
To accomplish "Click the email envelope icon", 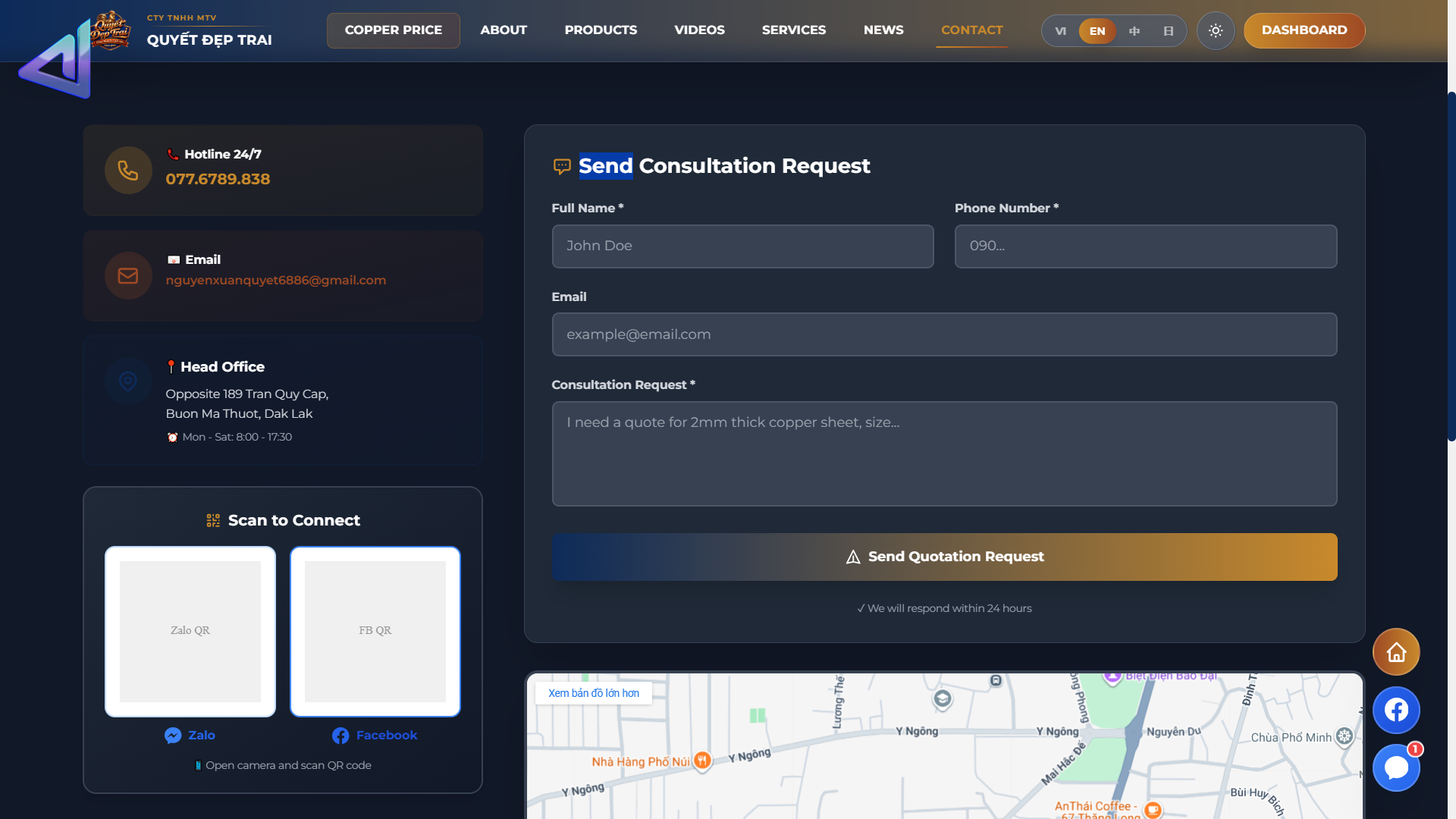I will 128,276.
